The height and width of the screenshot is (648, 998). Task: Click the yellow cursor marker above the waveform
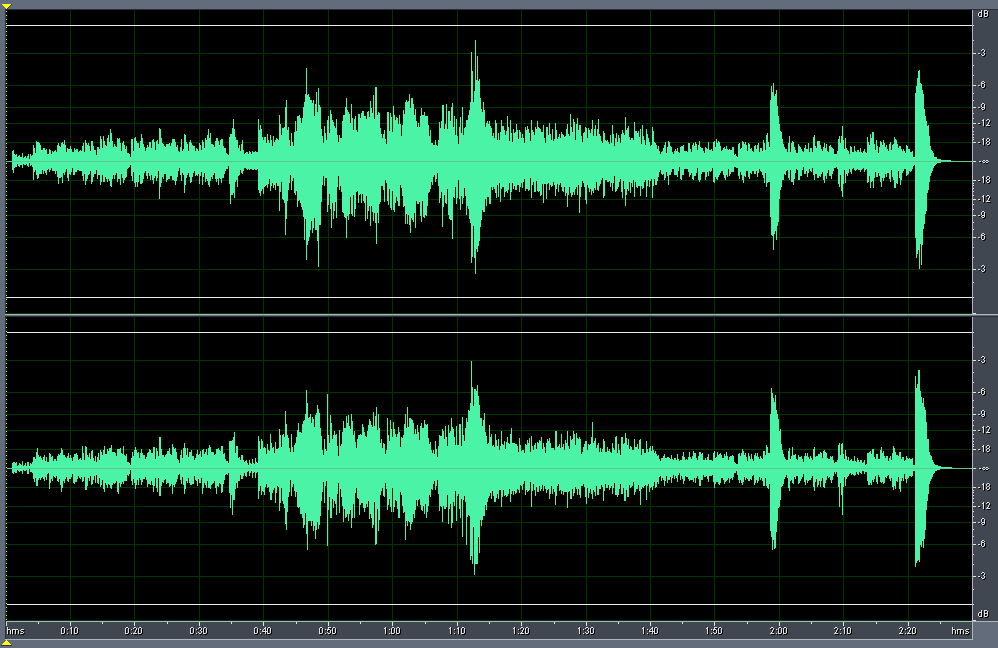click(x=6, y=6)
